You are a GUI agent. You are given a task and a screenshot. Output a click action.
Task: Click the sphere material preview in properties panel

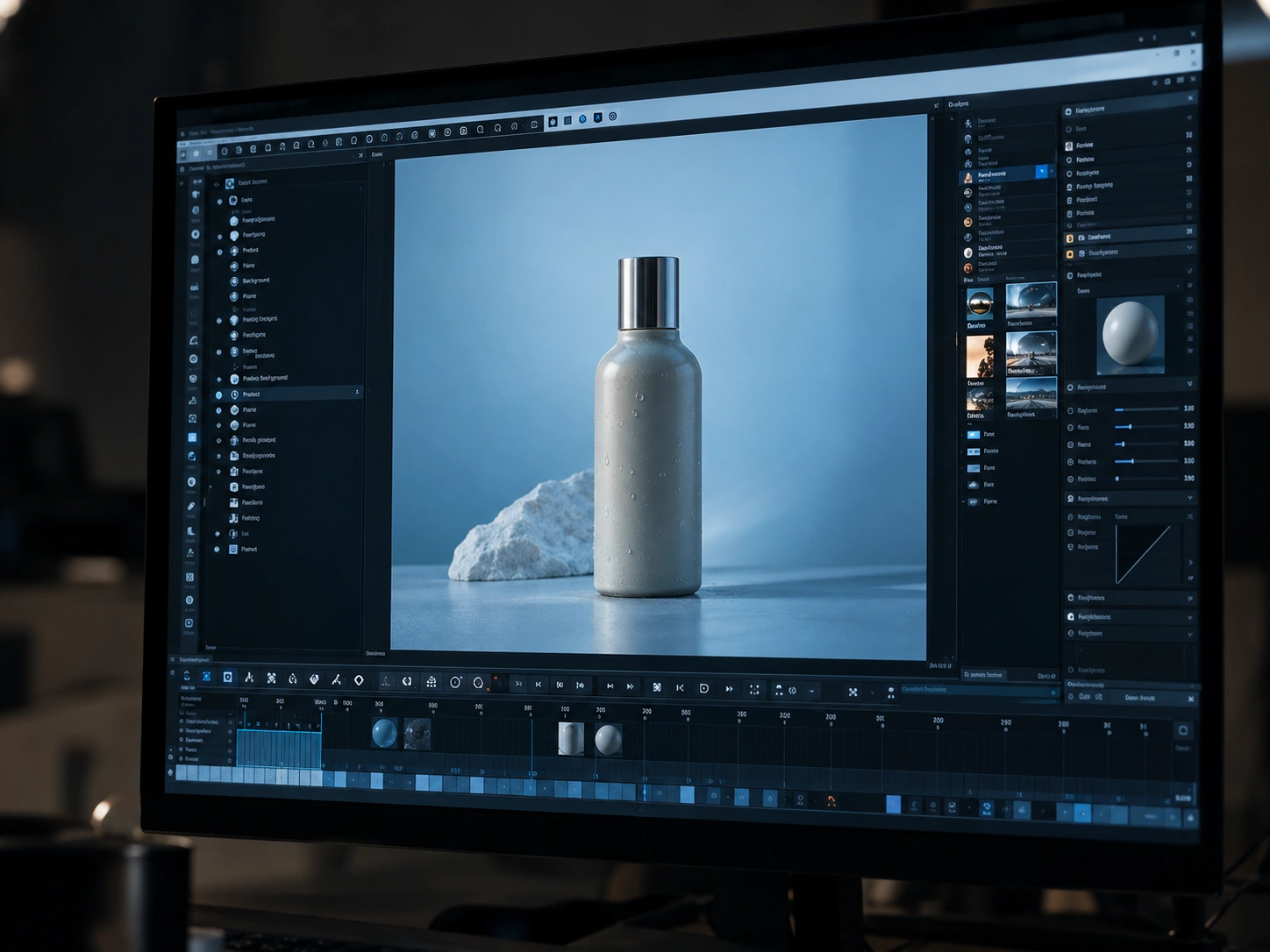(1130, 334)
